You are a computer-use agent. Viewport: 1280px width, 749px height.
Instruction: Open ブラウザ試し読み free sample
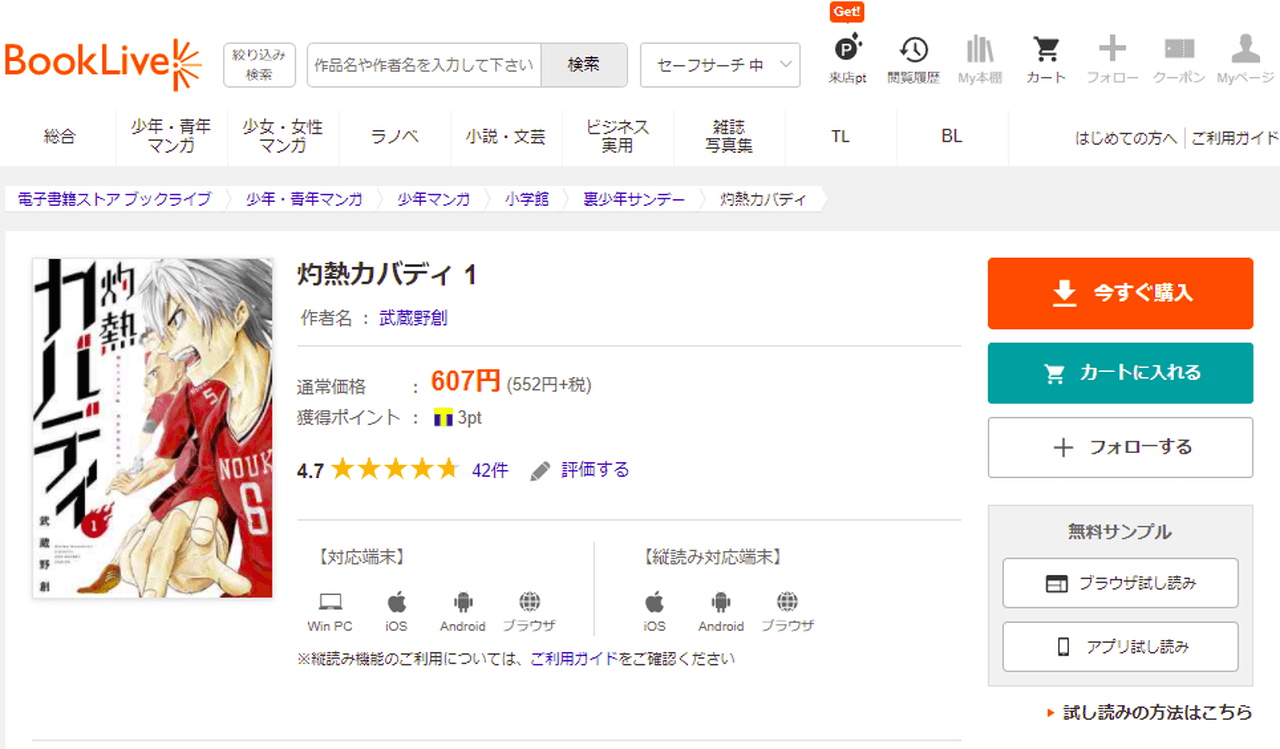click(1120, 583)
